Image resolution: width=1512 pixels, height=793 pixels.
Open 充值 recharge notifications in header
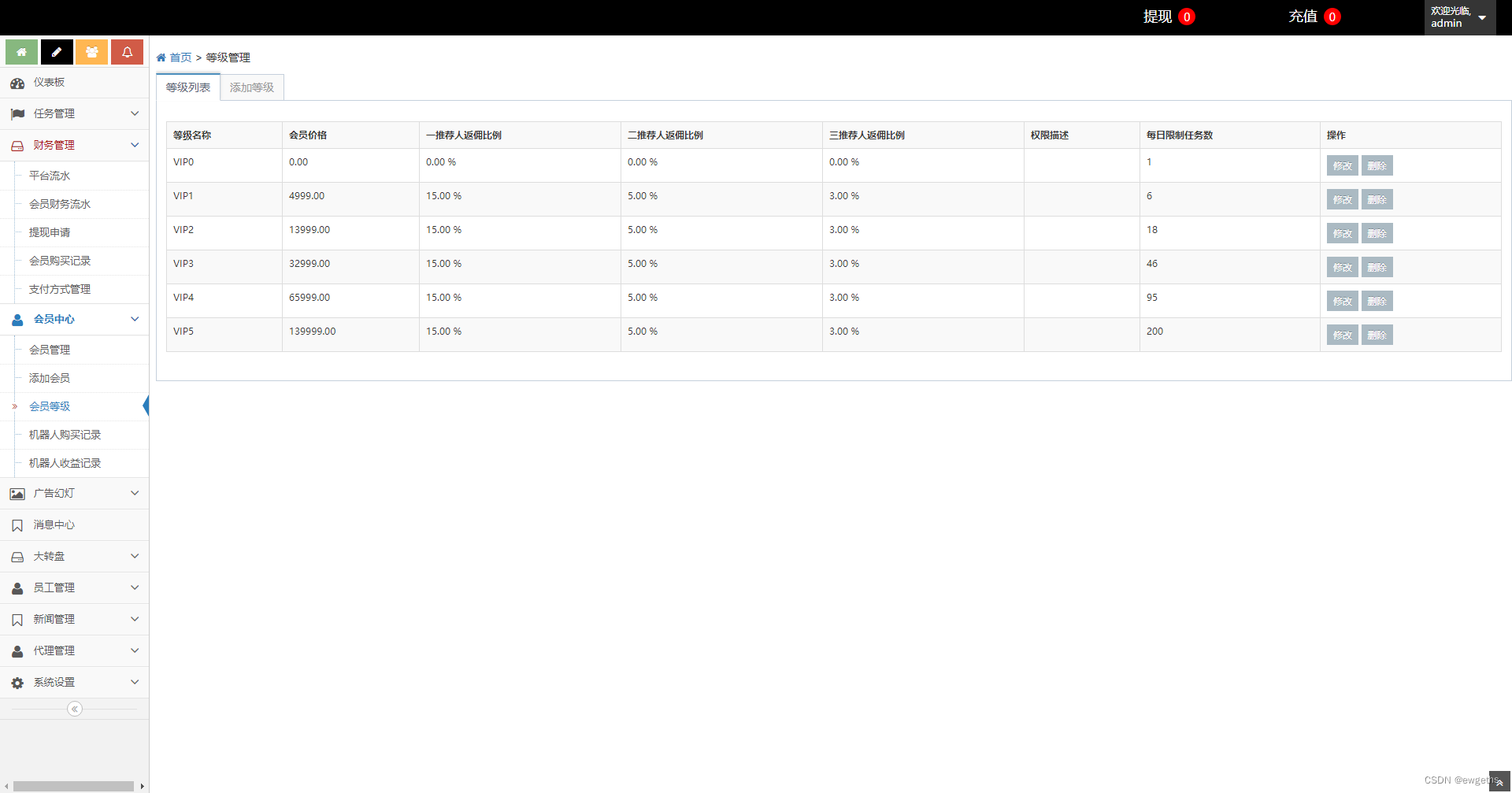1314,17
